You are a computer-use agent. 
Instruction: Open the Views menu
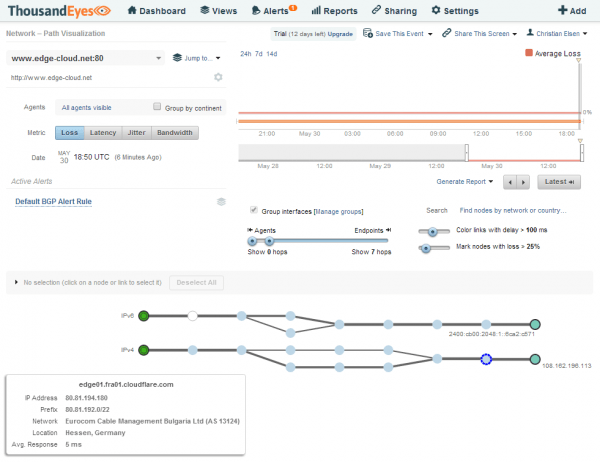tap(218, 11)
